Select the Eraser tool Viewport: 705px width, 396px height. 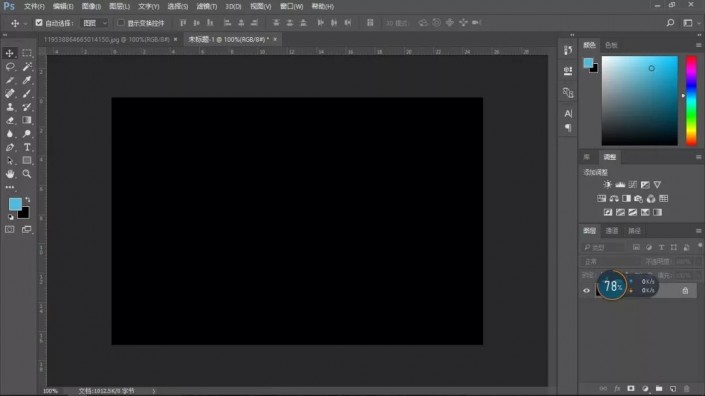coord(10,120)
